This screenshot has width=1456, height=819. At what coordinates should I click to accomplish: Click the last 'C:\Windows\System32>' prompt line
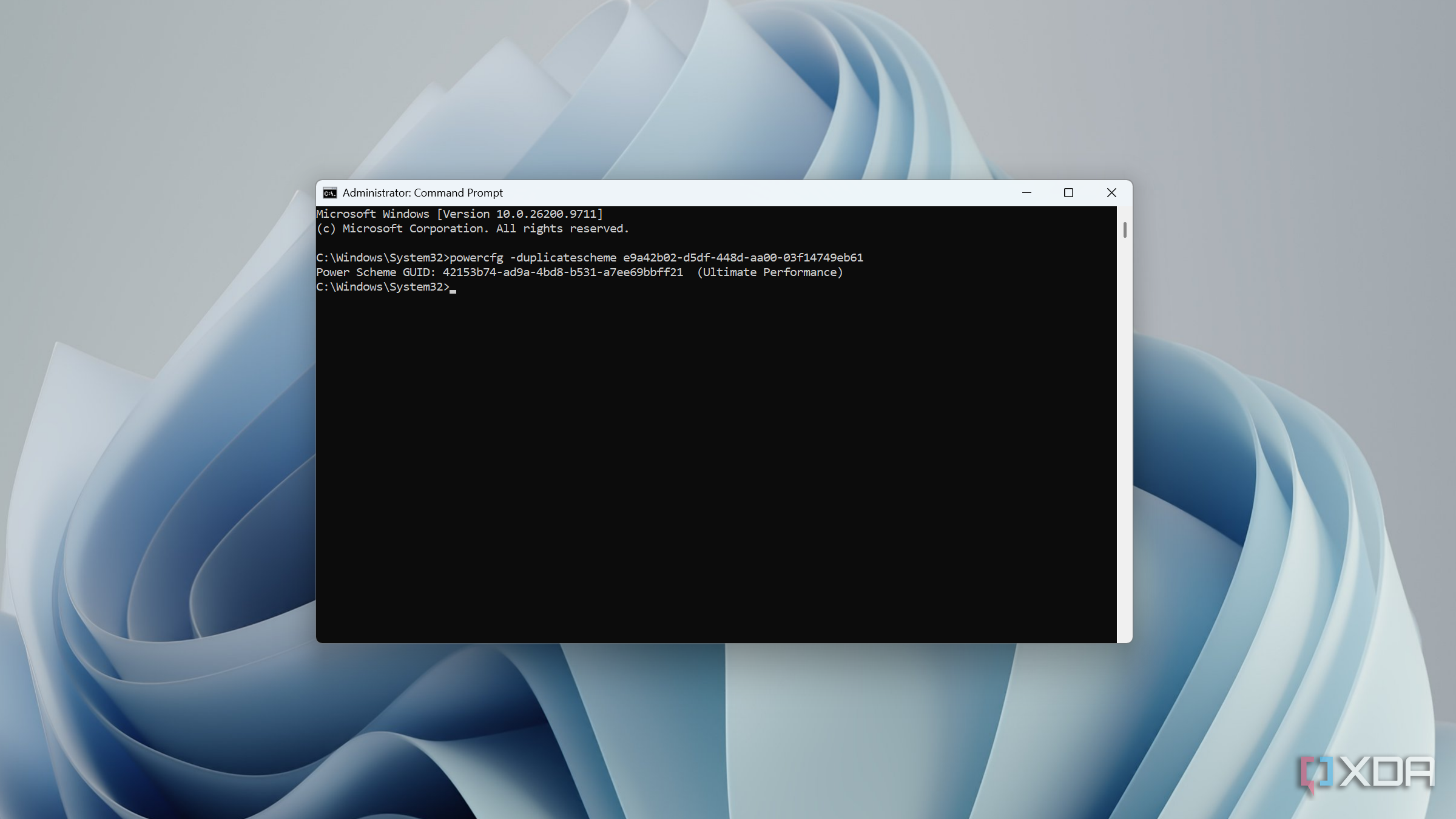point(383,287)
